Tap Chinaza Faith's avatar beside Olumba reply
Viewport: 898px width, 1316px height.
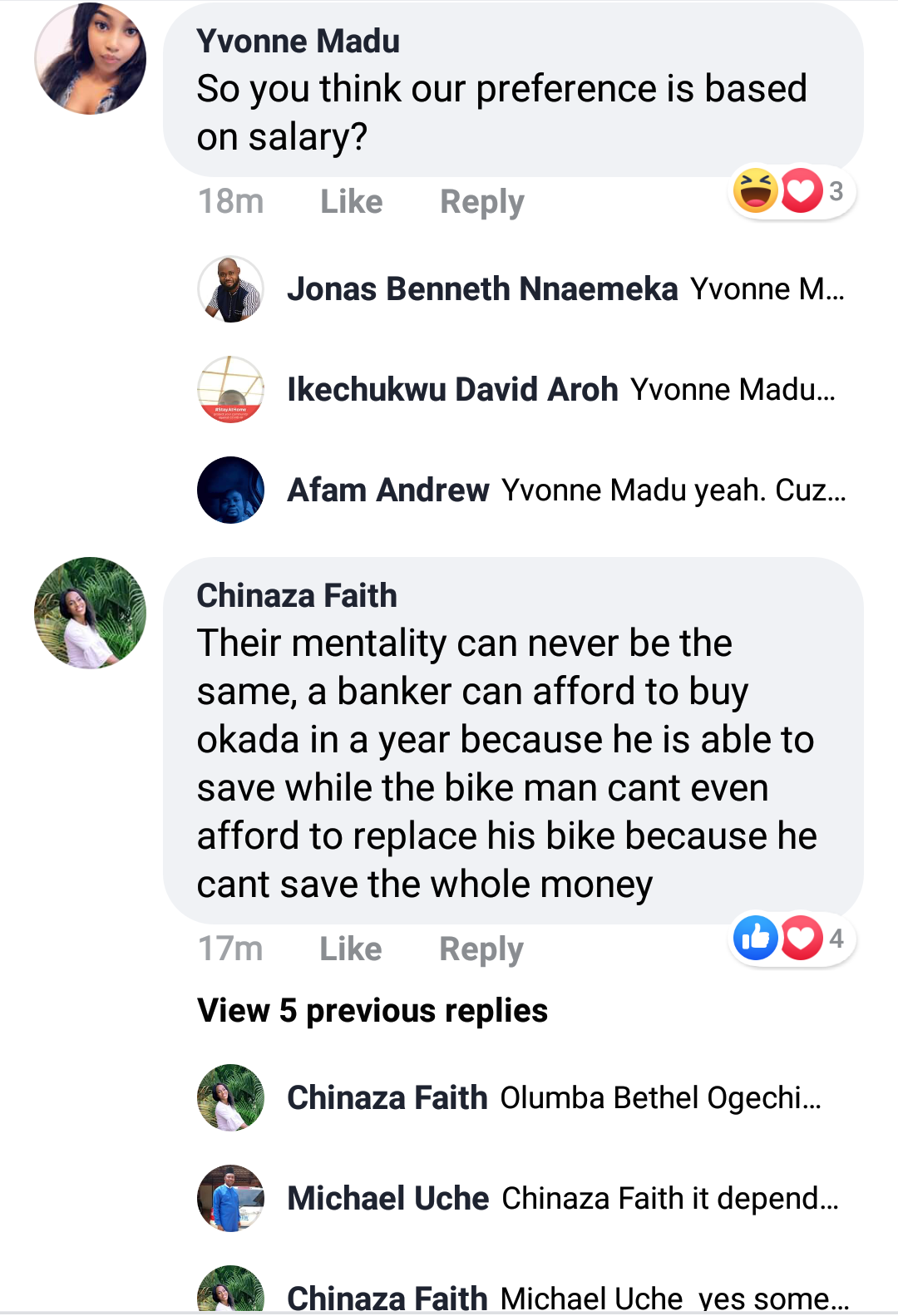(x=230, y=1097)
